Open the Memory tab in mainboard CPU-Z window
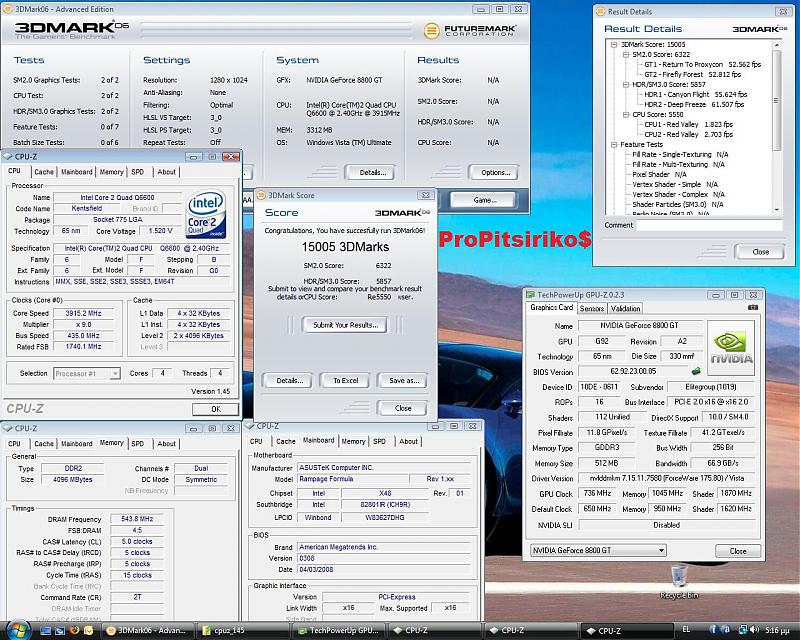Image resolution: width=800 pixels, height=640 pixels. [353, 441]
